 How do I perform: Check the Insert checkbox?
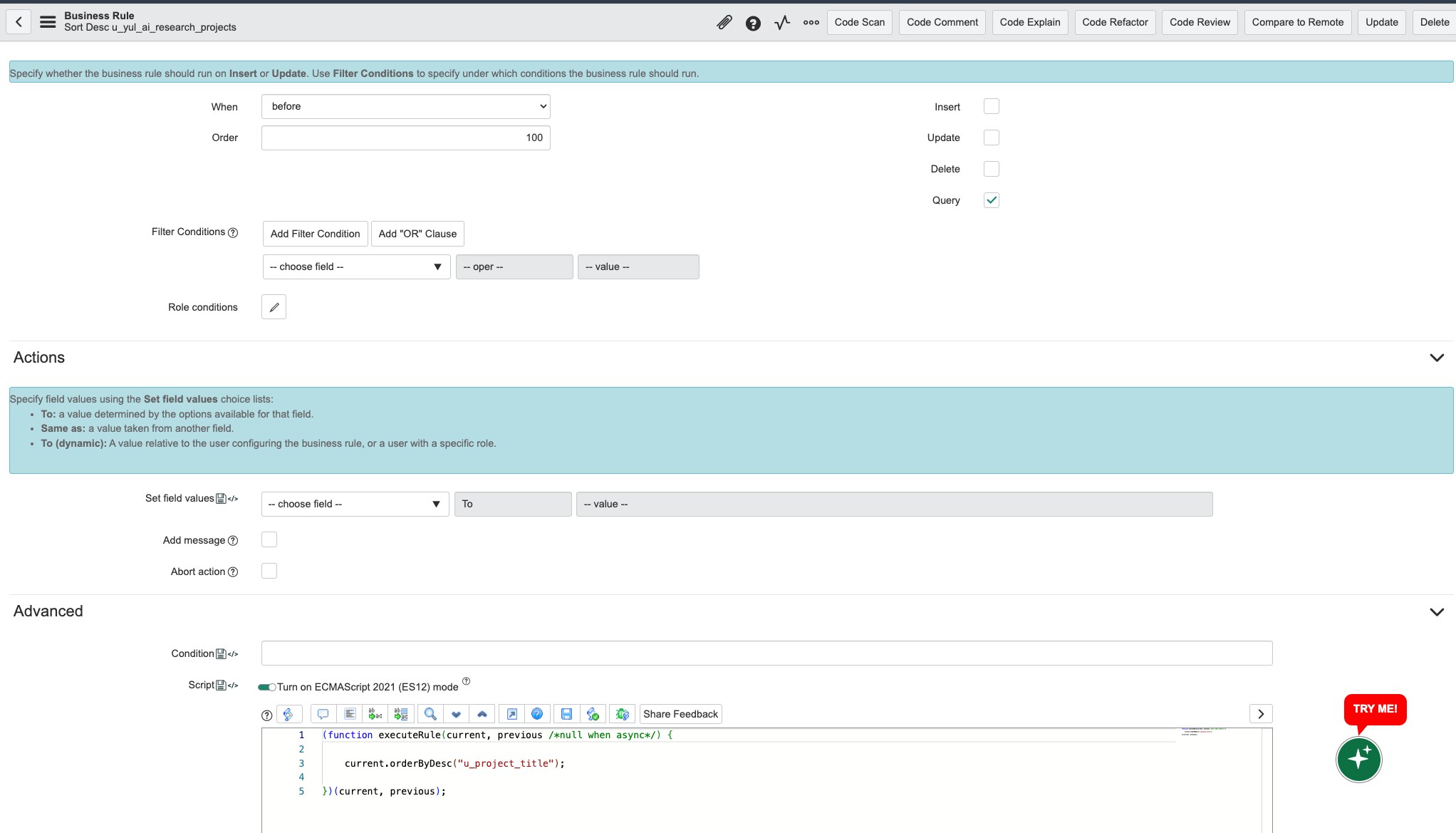tap(992, 106)
